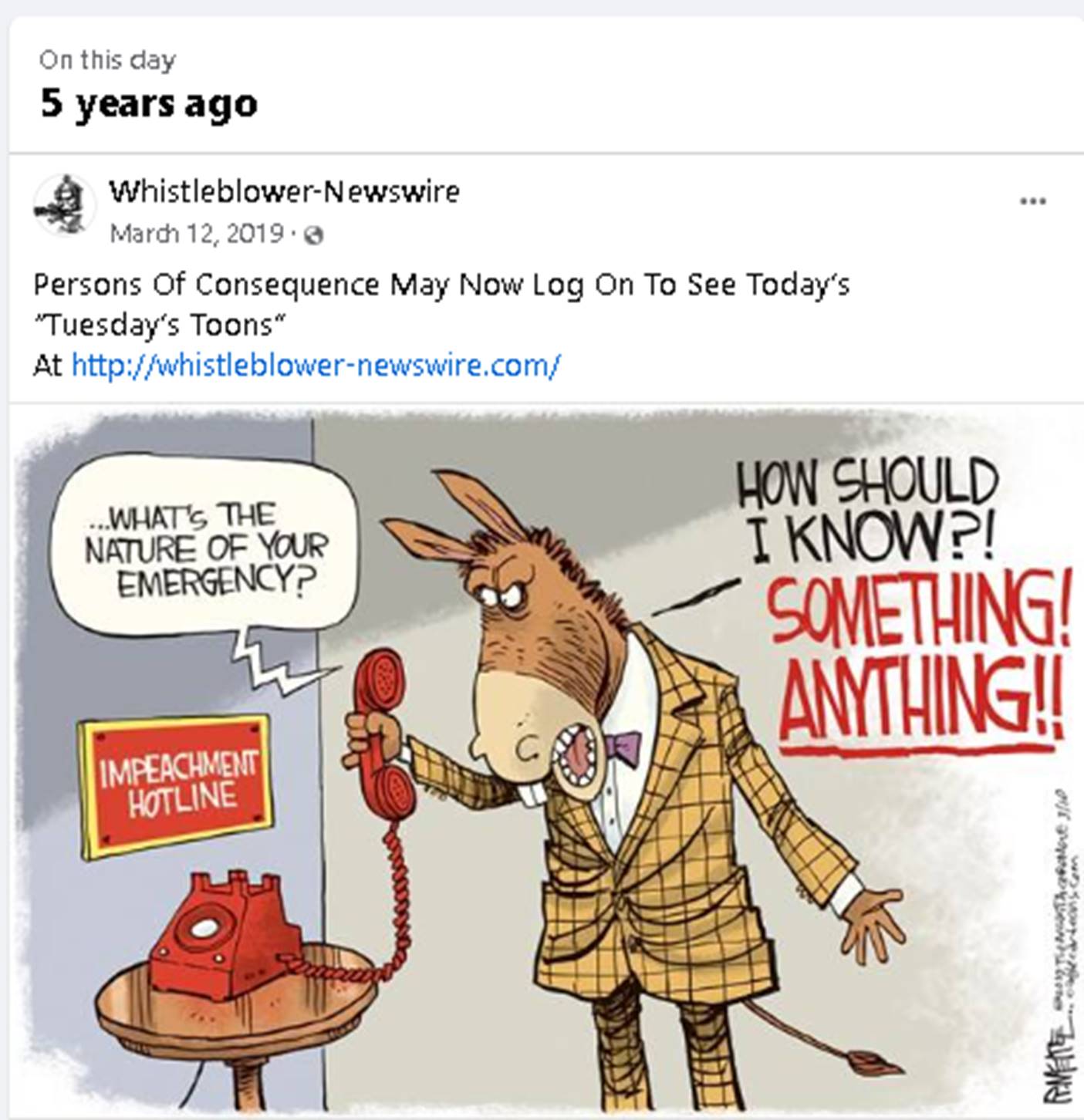Click the public globe privacy icon
Viewport: 1084px width, 1120px height.
[313, 234]
